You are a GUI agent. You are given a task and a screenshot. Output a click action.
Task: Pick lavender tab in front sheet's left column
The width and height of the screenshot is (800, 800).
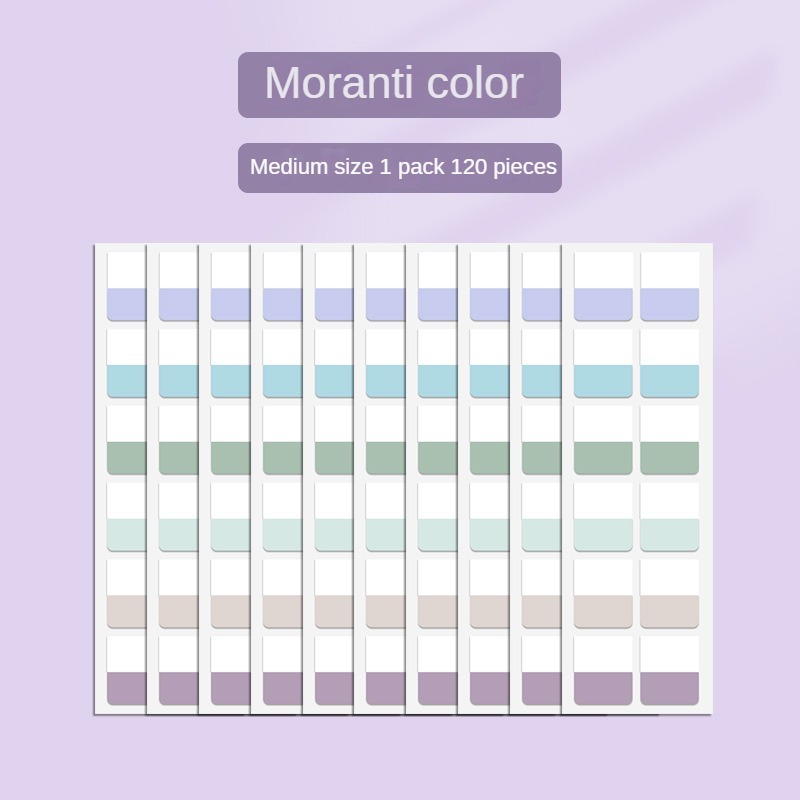pos(603,304)
